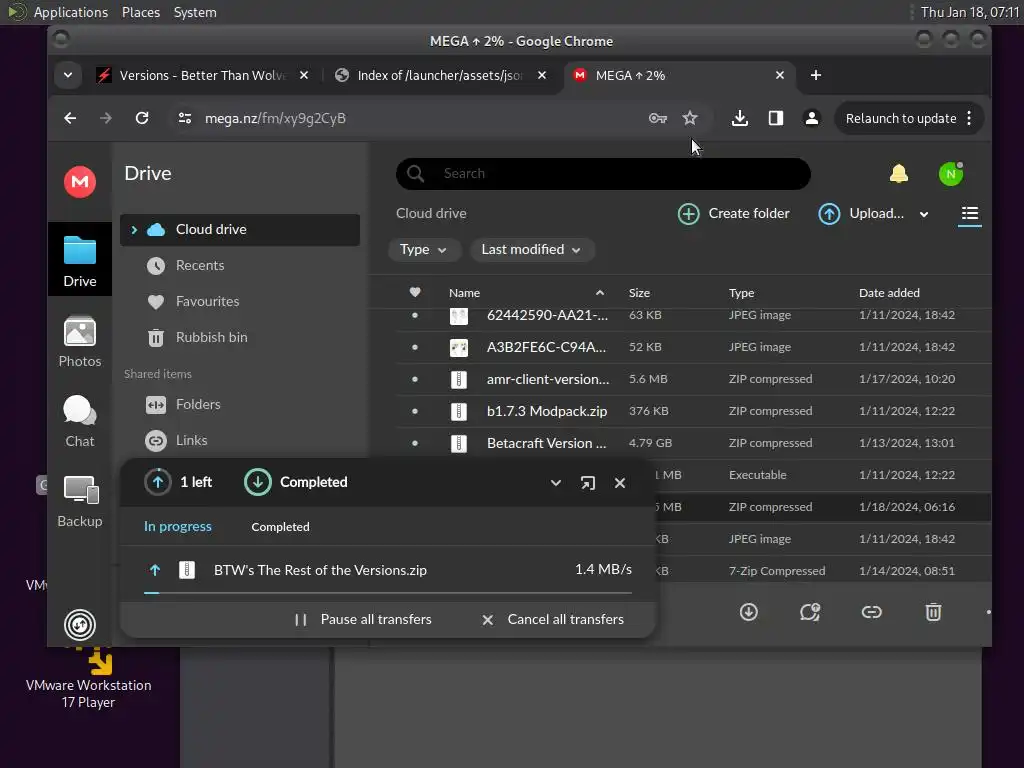Image resolution: width=1024 pixels, height=768 pixels.
Task: Open the Rubbish bin
Action: (211, 337)
